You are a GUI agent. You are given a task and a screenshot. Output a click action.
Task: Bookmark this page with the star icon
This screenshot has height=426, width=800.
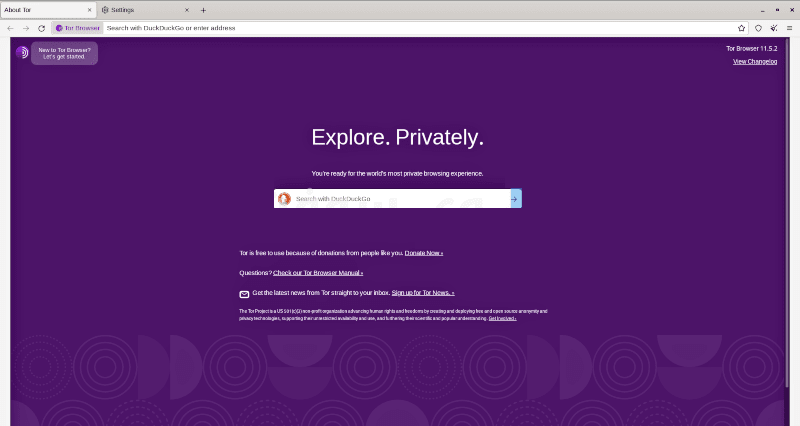pos(741,28)
